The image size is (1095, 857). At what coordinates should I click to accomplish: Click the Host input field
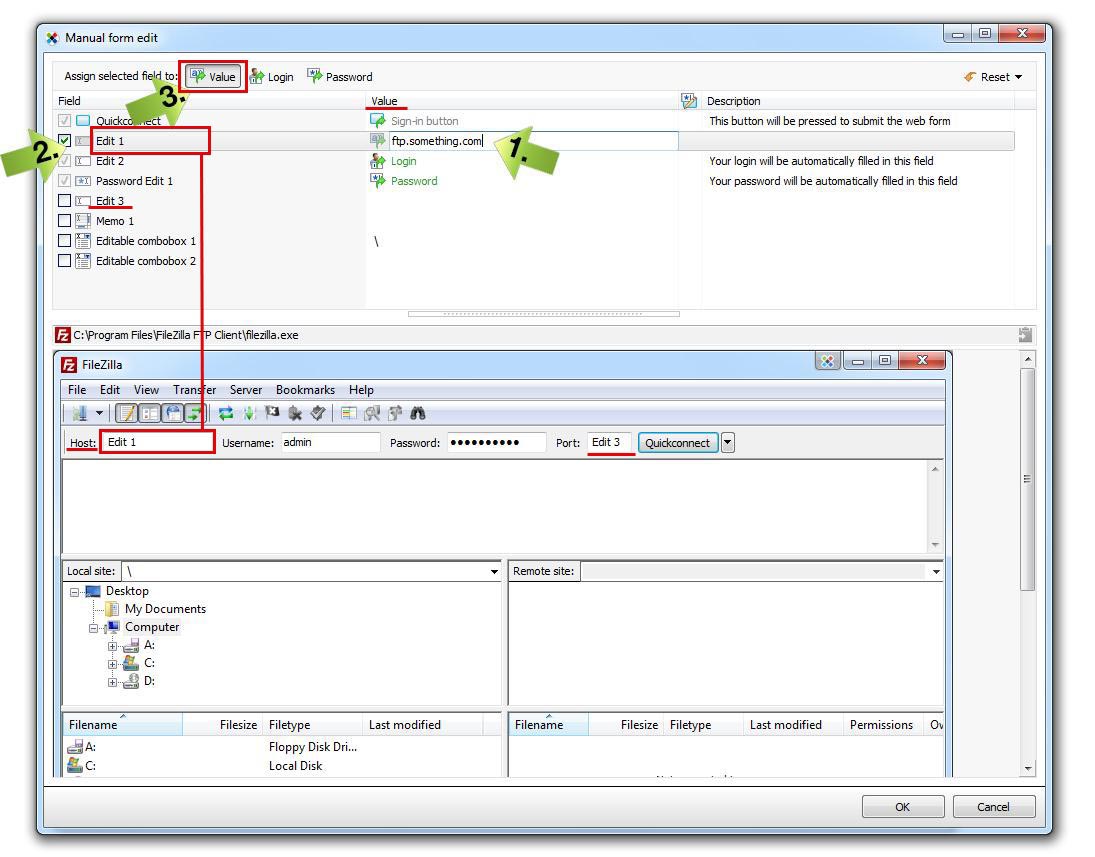pyautogui.click(x=157, y=443)
